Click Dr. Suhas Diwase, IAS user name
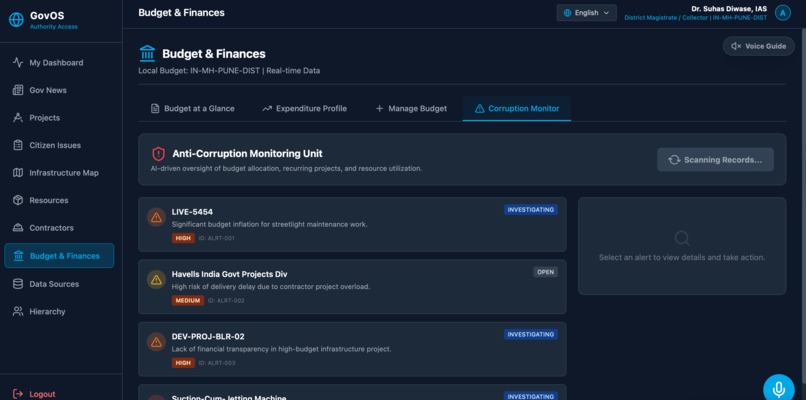 click(x=729, y=9)
